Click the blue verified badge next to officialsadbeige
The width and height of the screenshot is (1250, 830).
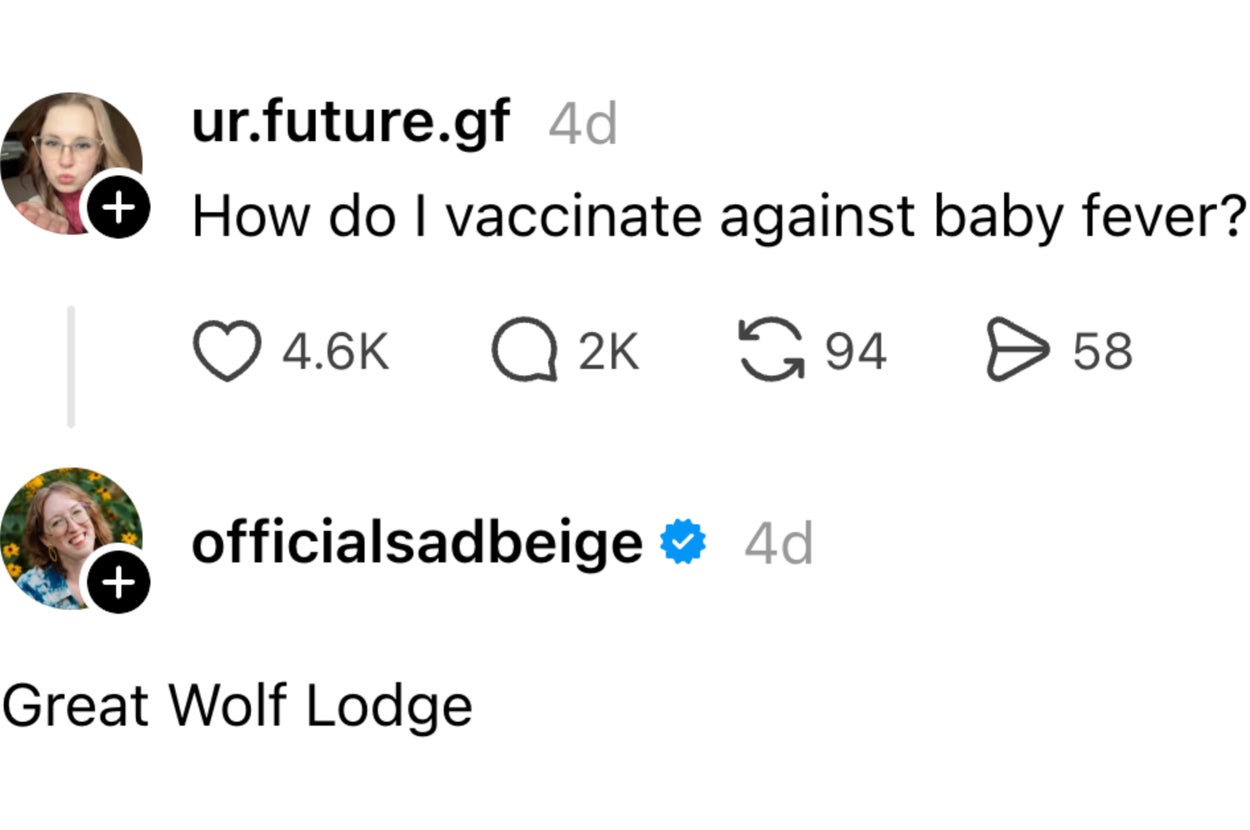(x=684, y=541)
